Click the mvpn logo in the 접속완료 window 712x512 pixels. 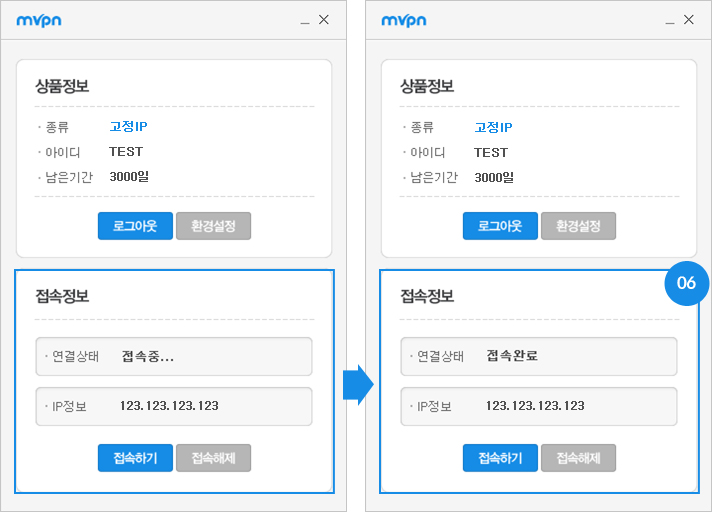point(405,20)
